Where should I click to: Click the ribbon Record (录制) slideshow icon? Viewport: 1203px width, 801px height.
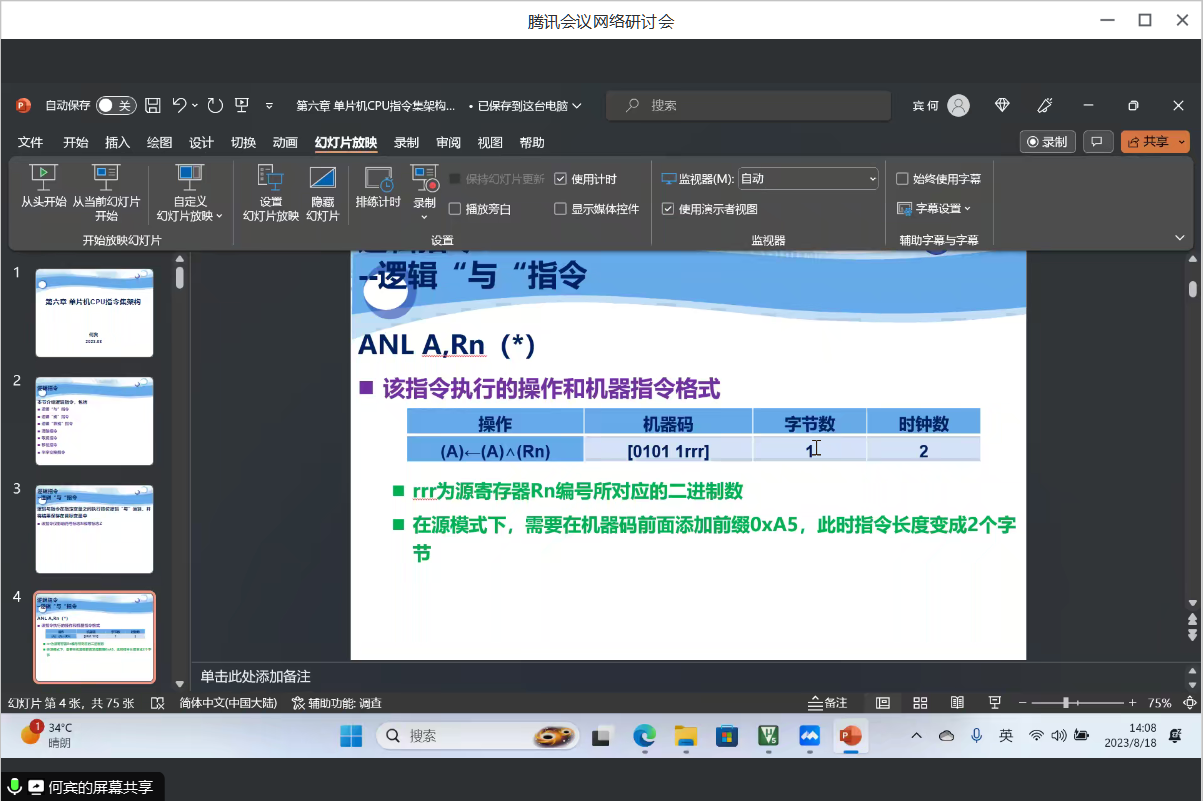pos(424,180)
